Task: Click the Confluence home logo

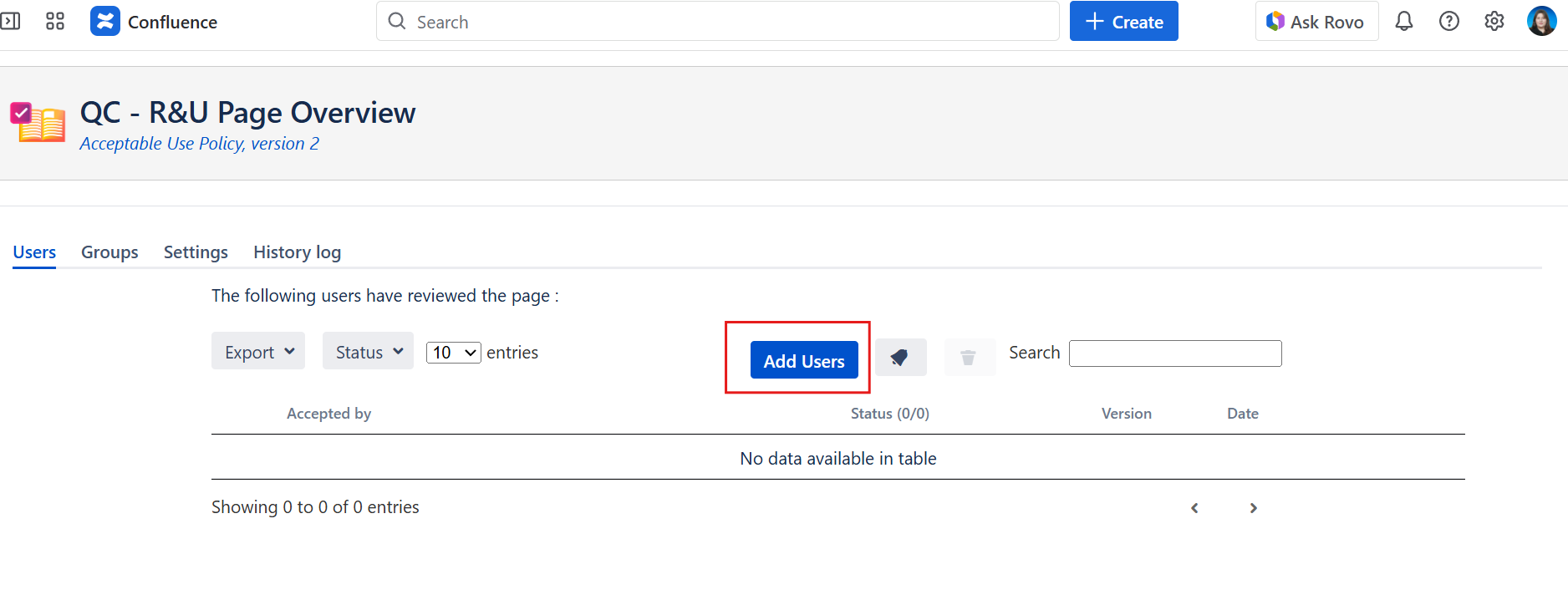Action: 154,22
